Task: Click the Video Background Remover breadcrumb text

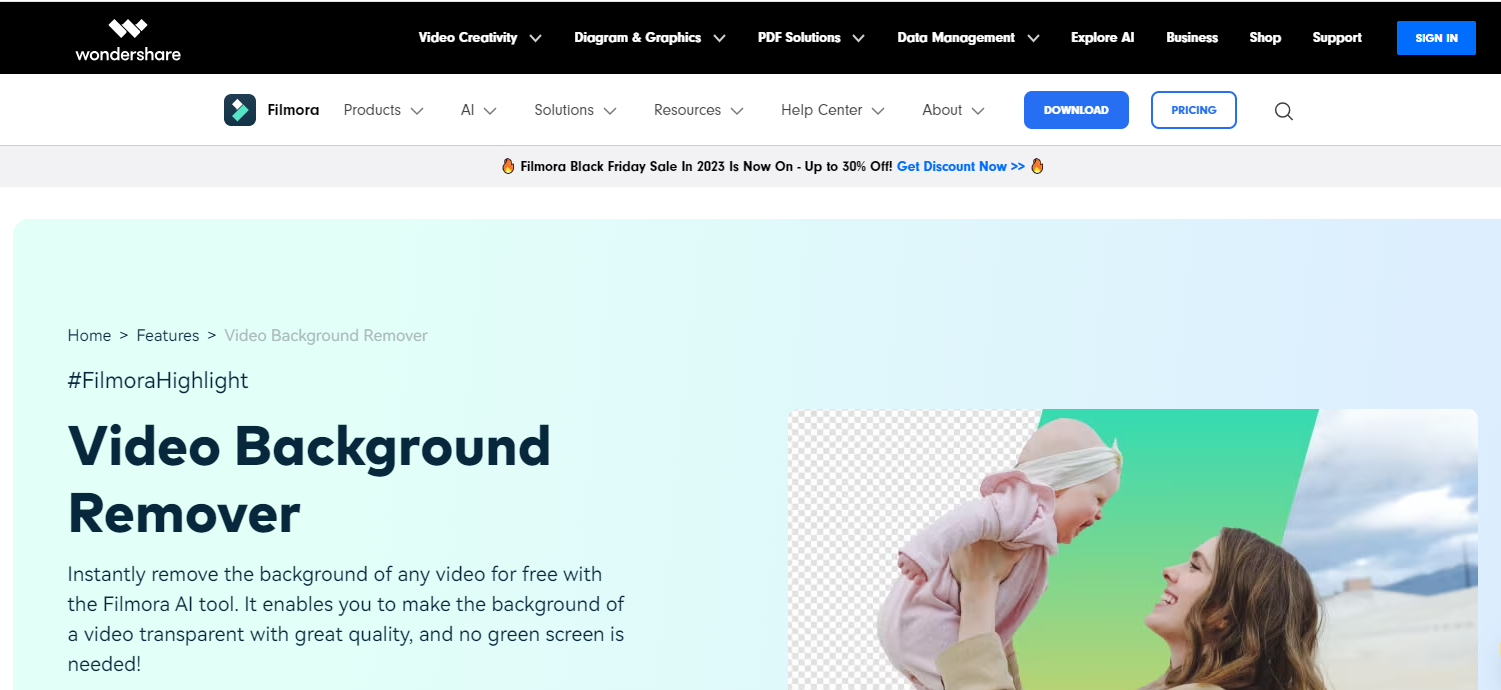Action: click(x=326, y=336)
